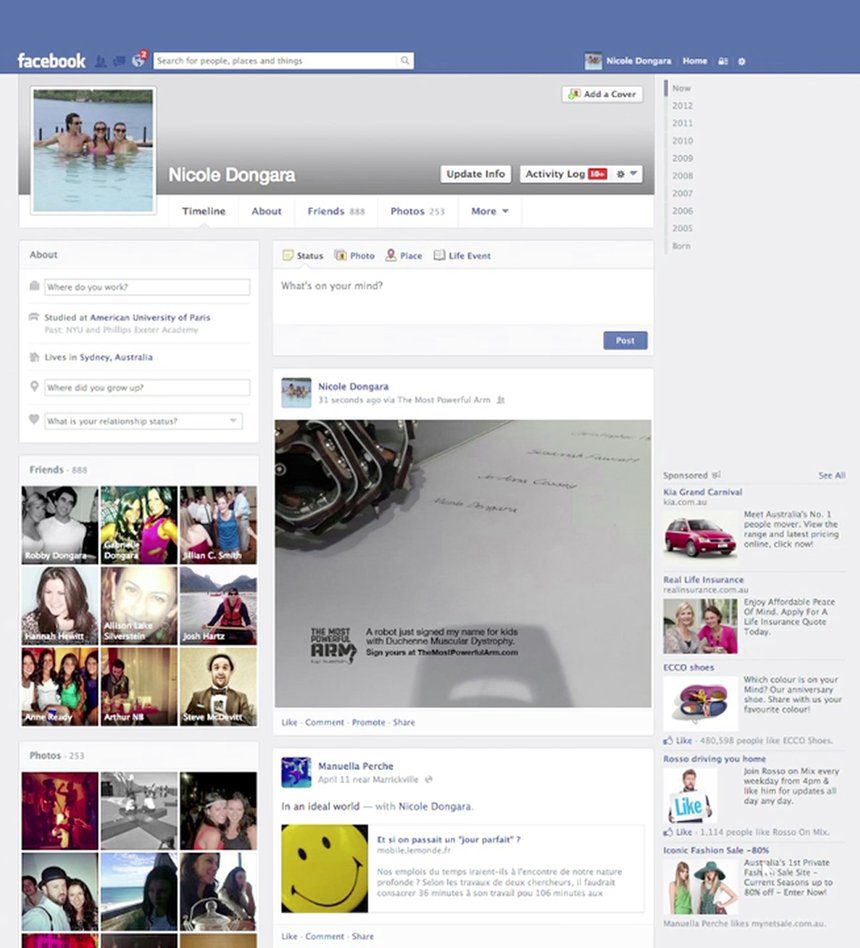The height and width of the screenshot is (948, 860).
Task: Click Sponsored ad settings icon
Action: pos(716,475)
